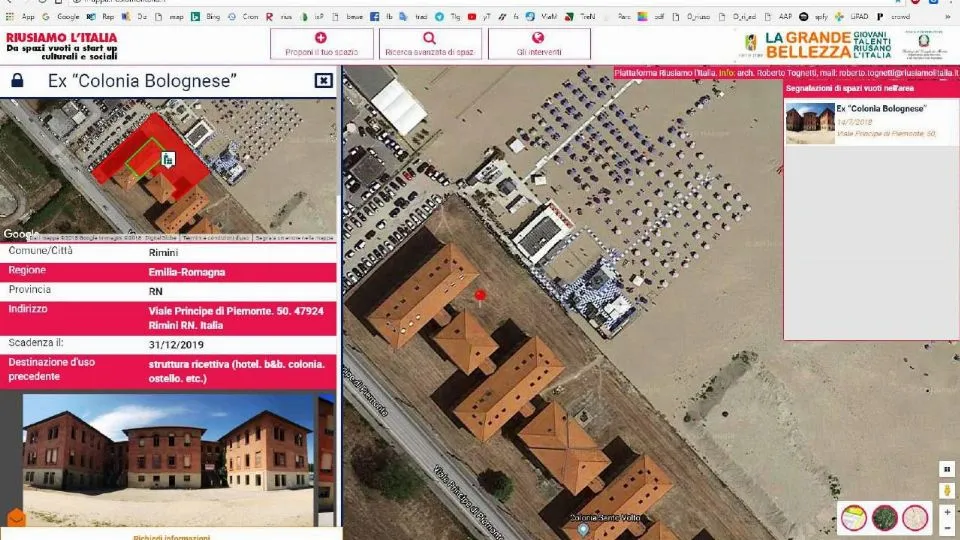
Task: Open the Telegram 'Tlg' bookmark
Action: coord(448,17)
